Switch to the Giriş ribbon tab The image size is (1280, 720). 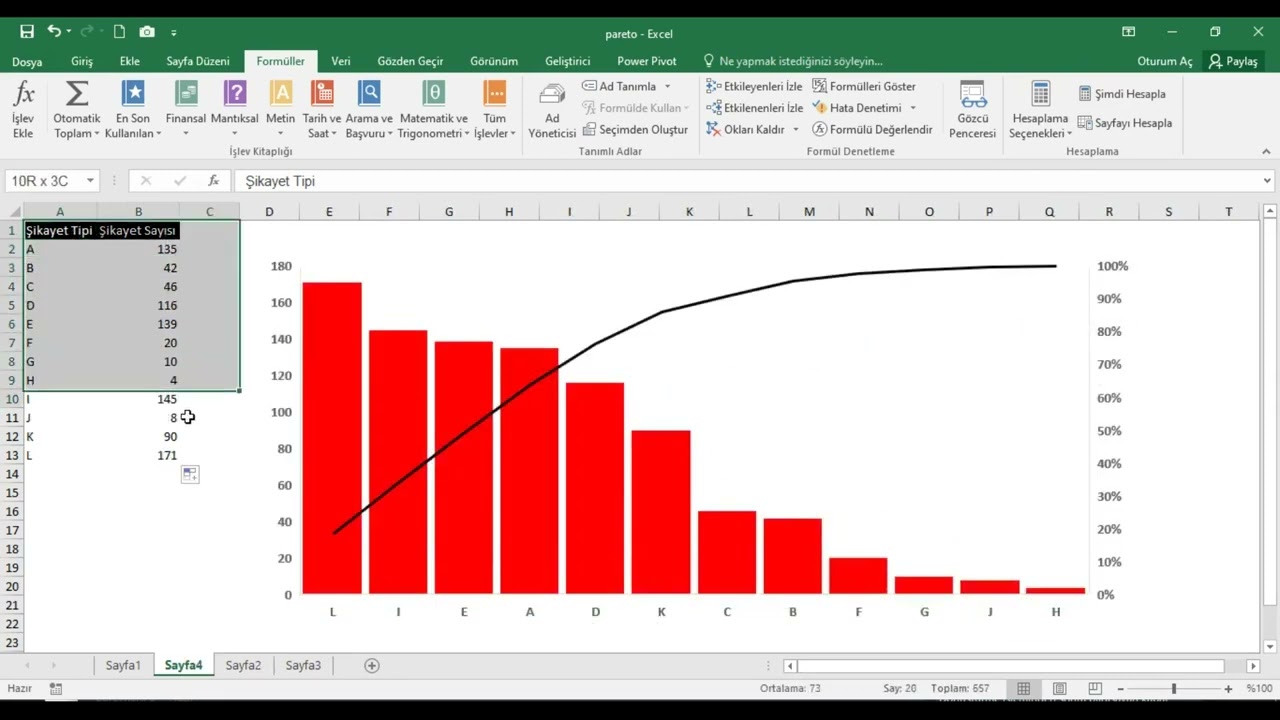82,61
